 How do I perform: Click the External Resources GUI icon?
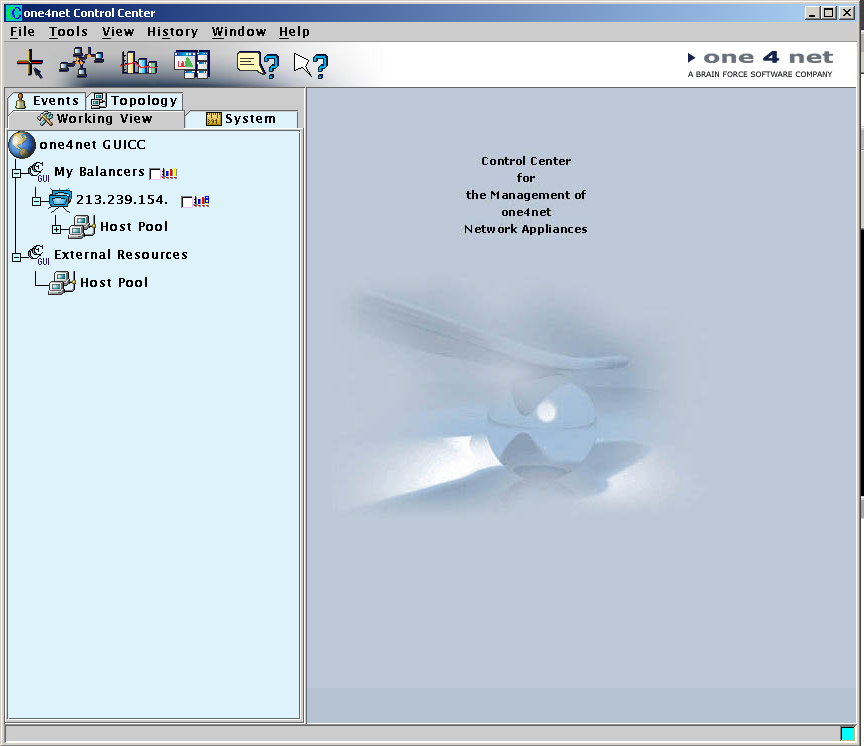[39, 255]
